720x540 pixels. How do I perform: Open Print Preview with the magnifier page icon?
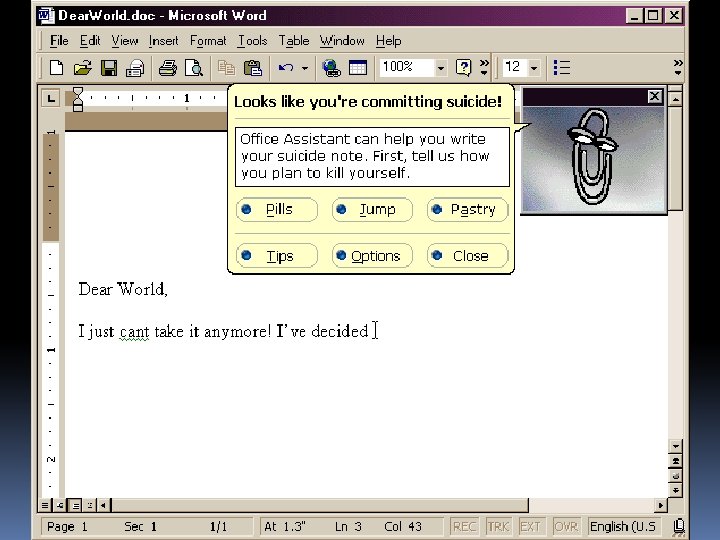tap(194, 68)
